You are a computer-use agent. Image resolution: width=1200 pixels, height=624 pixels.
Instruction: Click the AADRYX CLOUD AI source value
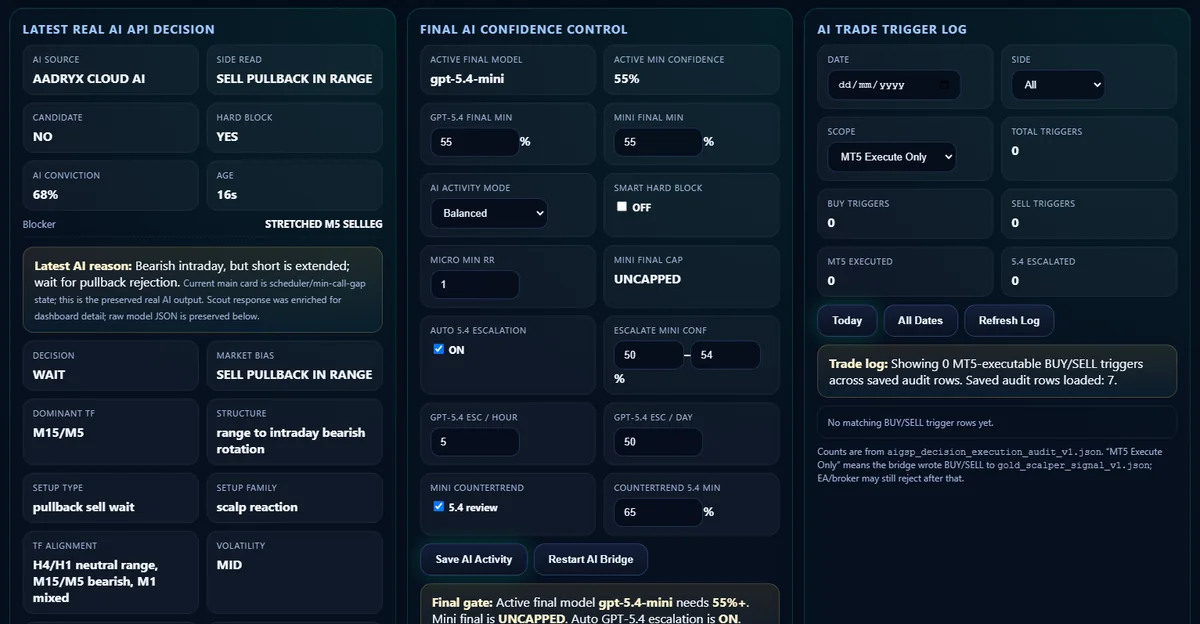(89, 78)
